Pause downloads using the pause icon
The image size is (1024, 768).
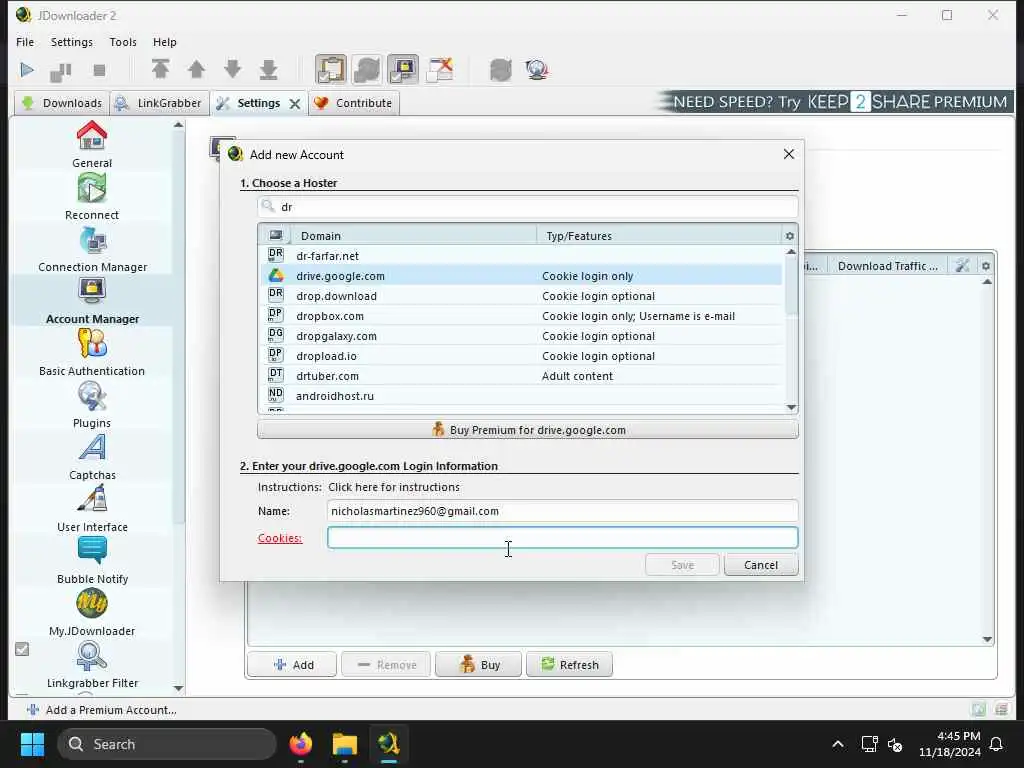point(61,71)
